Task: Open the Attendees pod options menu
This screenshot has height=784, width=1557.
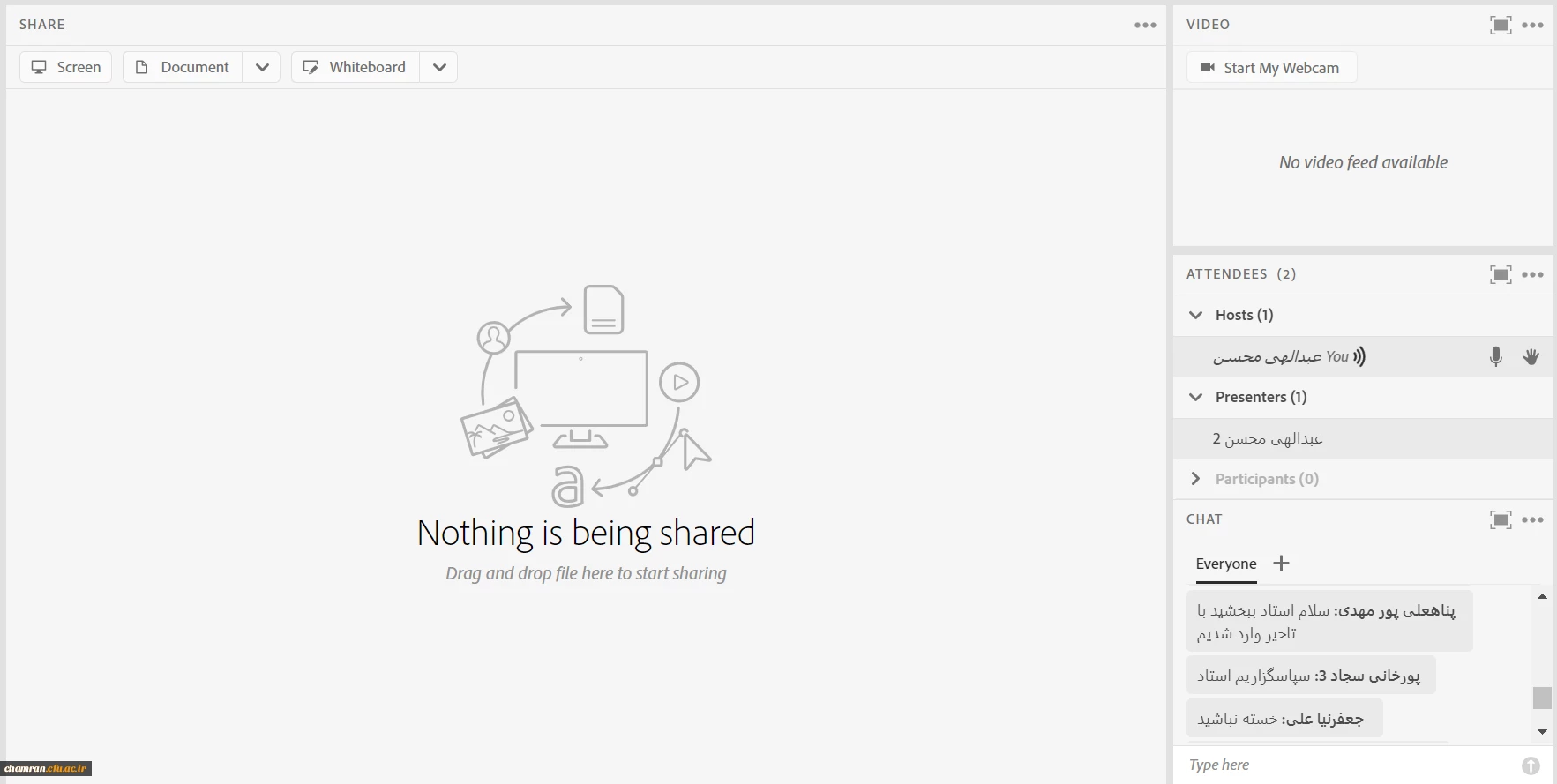Action: click(x=1533, y=274)
